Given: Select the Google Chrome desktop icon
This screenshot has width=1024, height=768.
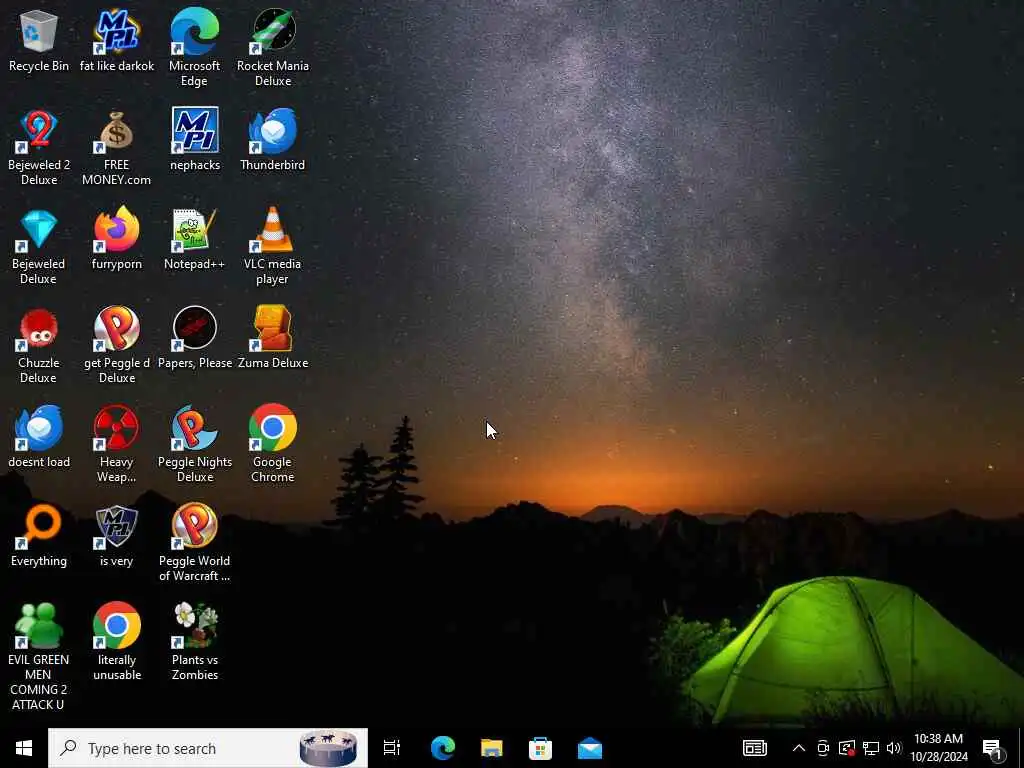Looking at the screenshot, I should (272, 428).
